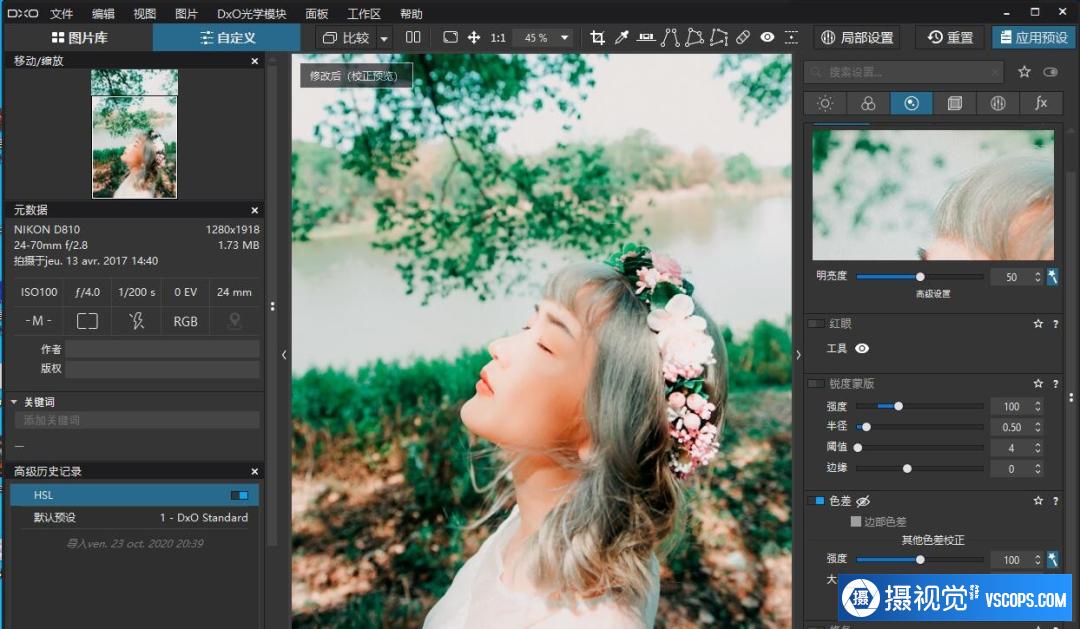Viewport: 1080px width, 629px height.
Task: Activate the Pan move tool
Action: click(474, 37)
